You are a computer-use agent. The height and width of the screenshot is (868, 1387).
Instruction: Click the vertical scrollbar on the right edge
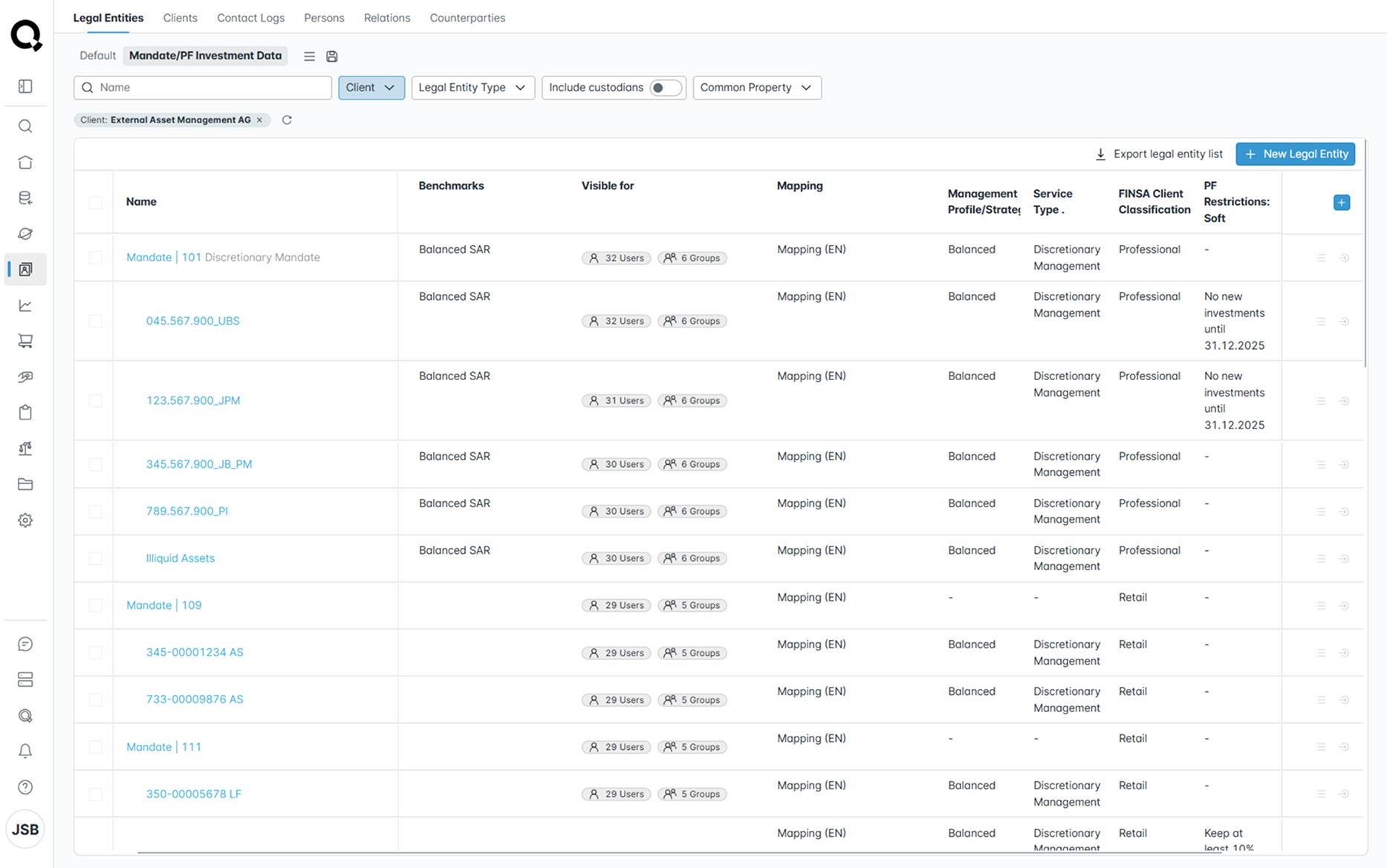pyautogui.click(x=1365, y=252)
